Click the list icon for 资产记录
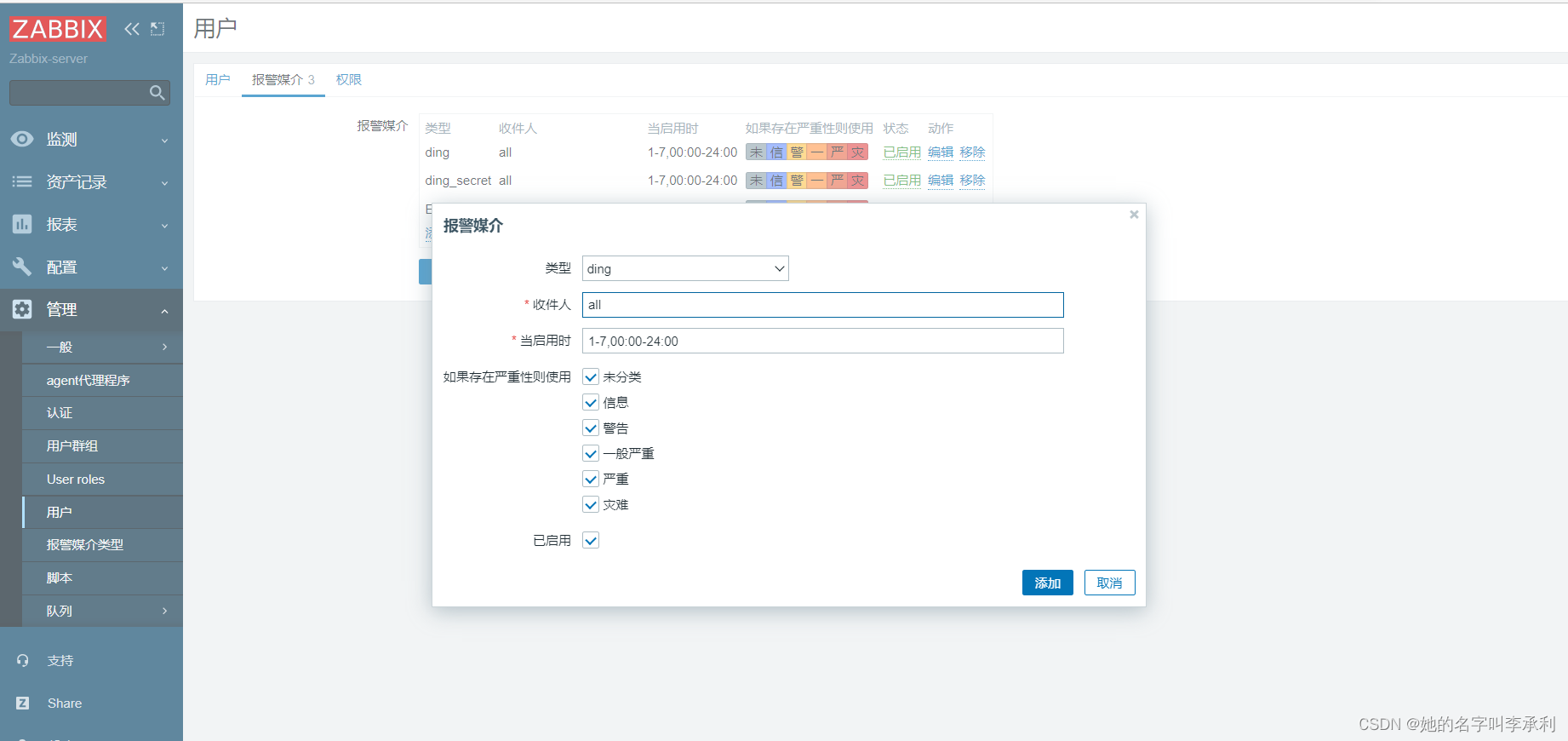Viewport: 1568px width, 741px height. [22, 181]
